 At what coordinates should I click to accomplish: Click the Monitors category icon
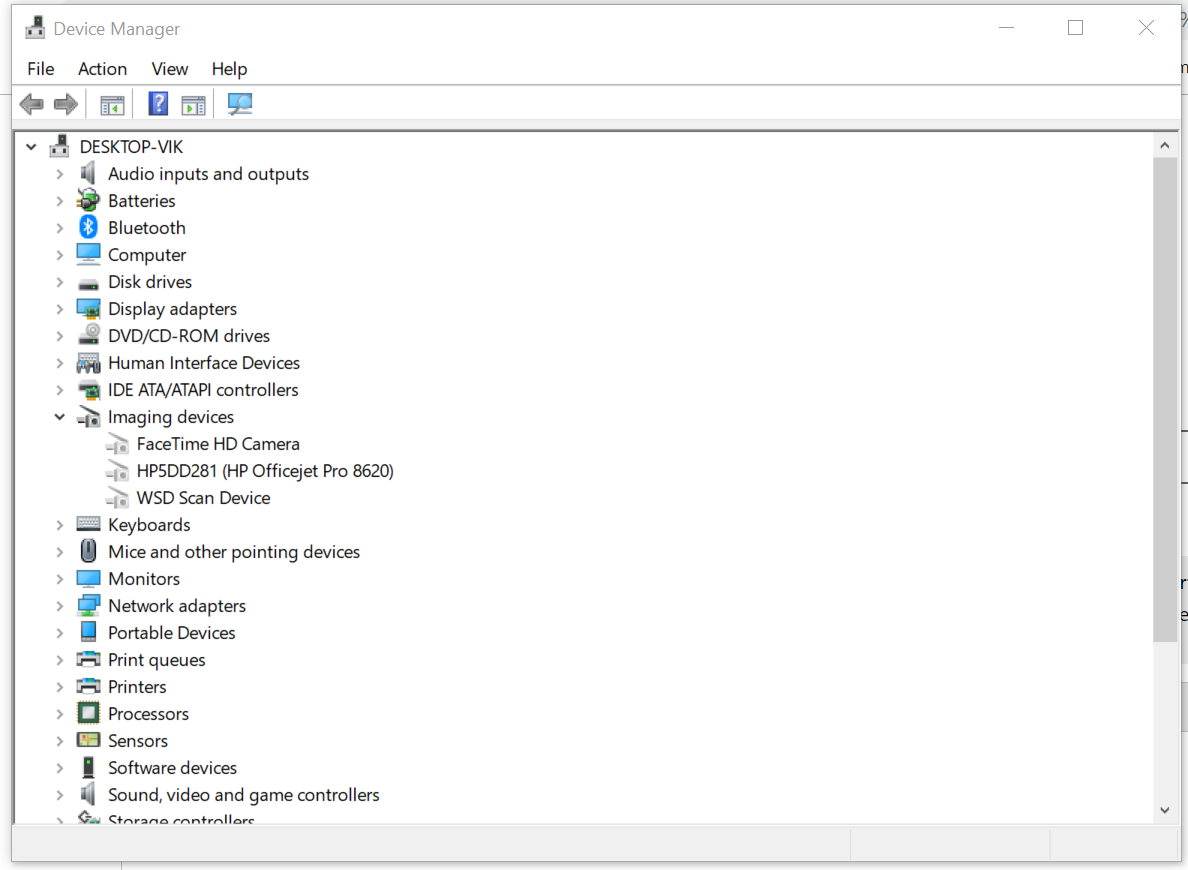(x=88, y=579)
